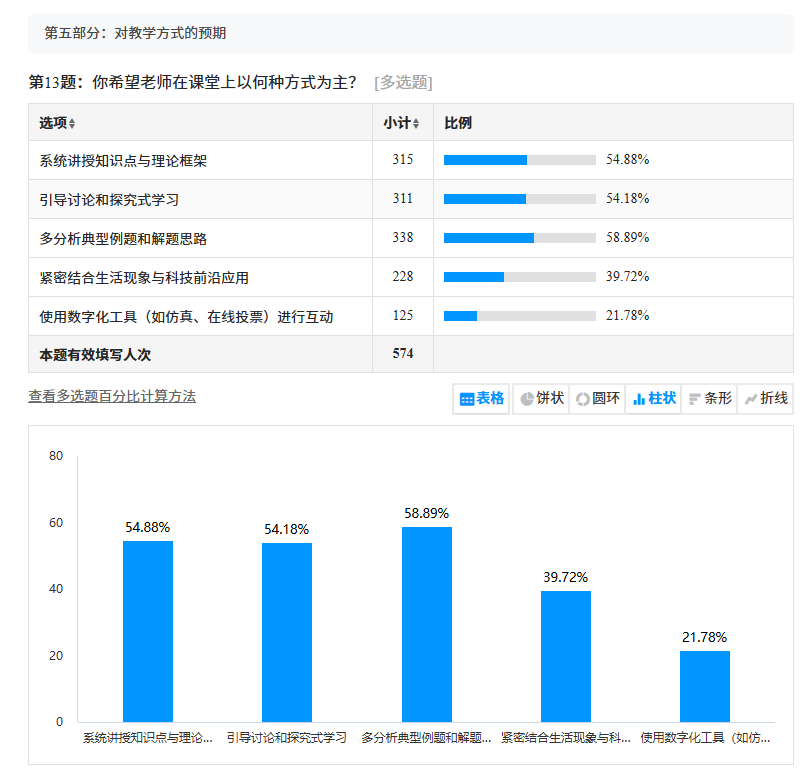The height and width of the screenshot is (772, 811).
Task: Sort by the 选项 column arrows
Action: (72, 124)
